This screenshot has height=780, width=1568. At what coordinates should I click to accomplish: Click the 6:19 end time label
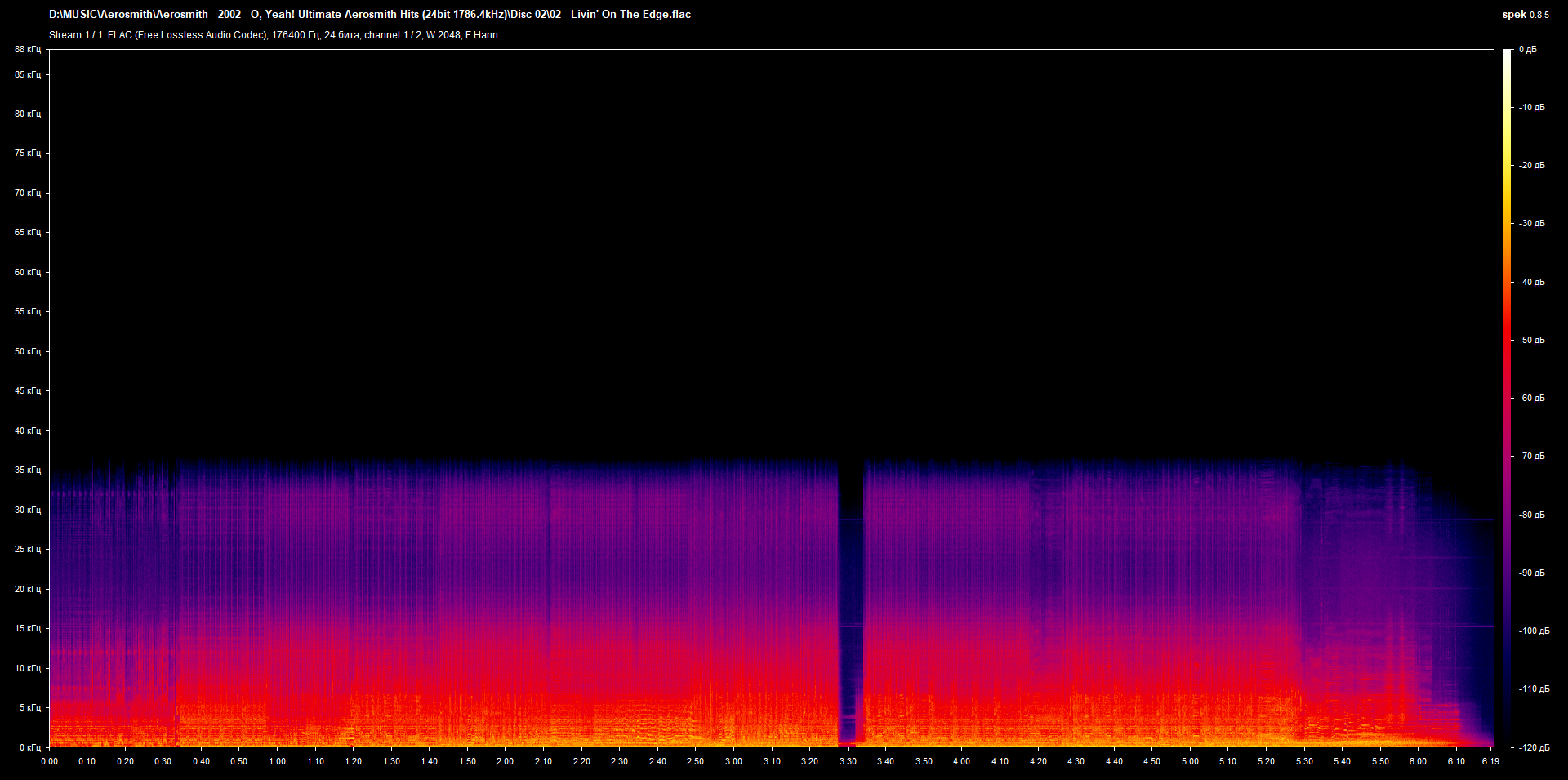(x=1490, y=761)
